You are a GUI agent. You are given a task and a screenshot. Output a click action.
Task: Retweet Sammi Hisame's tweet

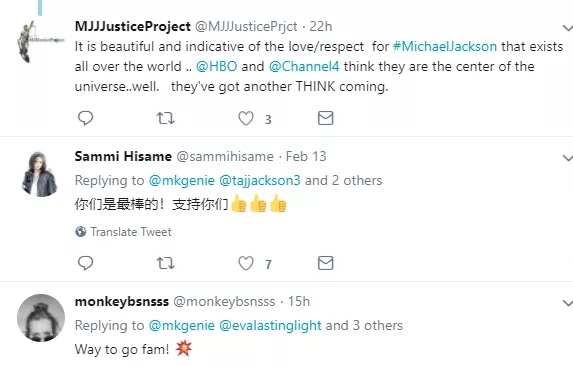(x=166, y=263)
